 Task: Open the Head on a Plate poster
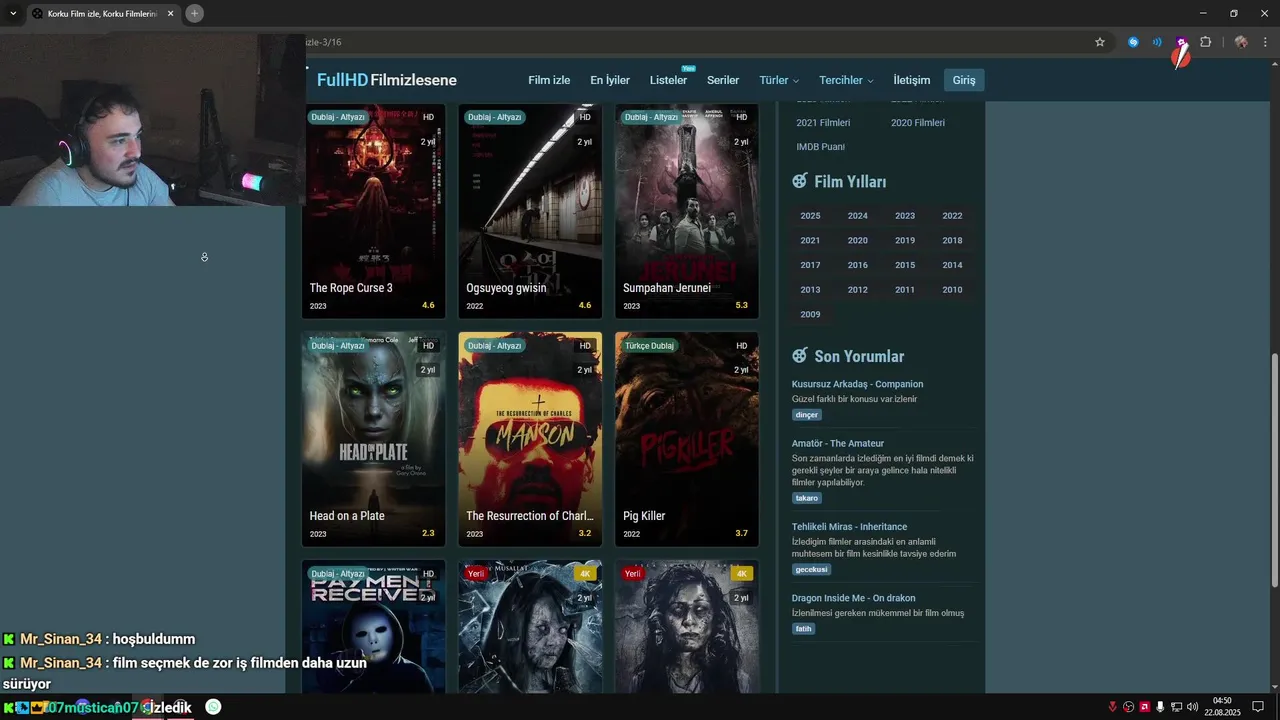pyautogui.click(x=373, y=439)
